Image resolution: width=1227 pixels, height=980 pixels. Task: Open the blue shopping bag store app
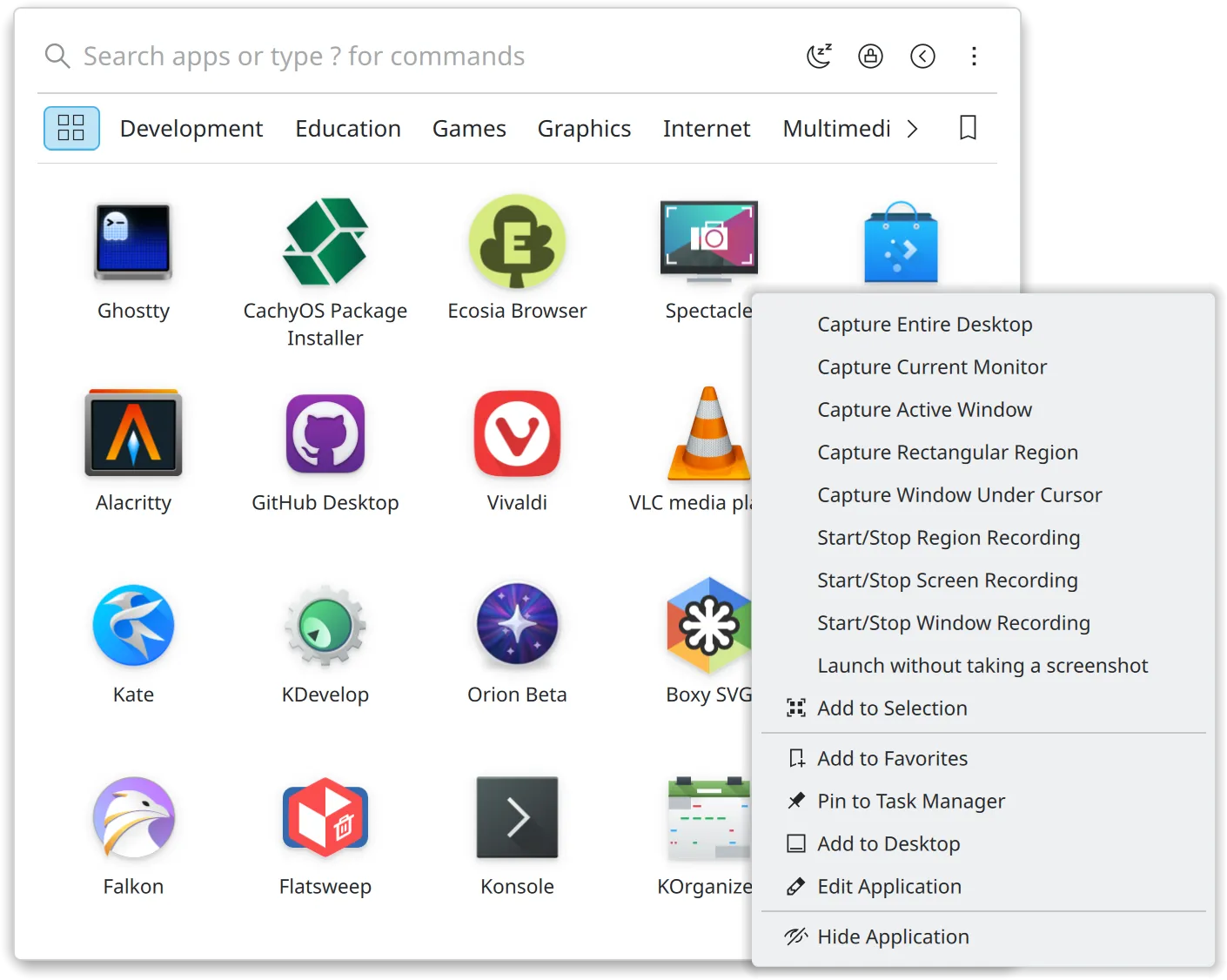(x=901, y=243)
